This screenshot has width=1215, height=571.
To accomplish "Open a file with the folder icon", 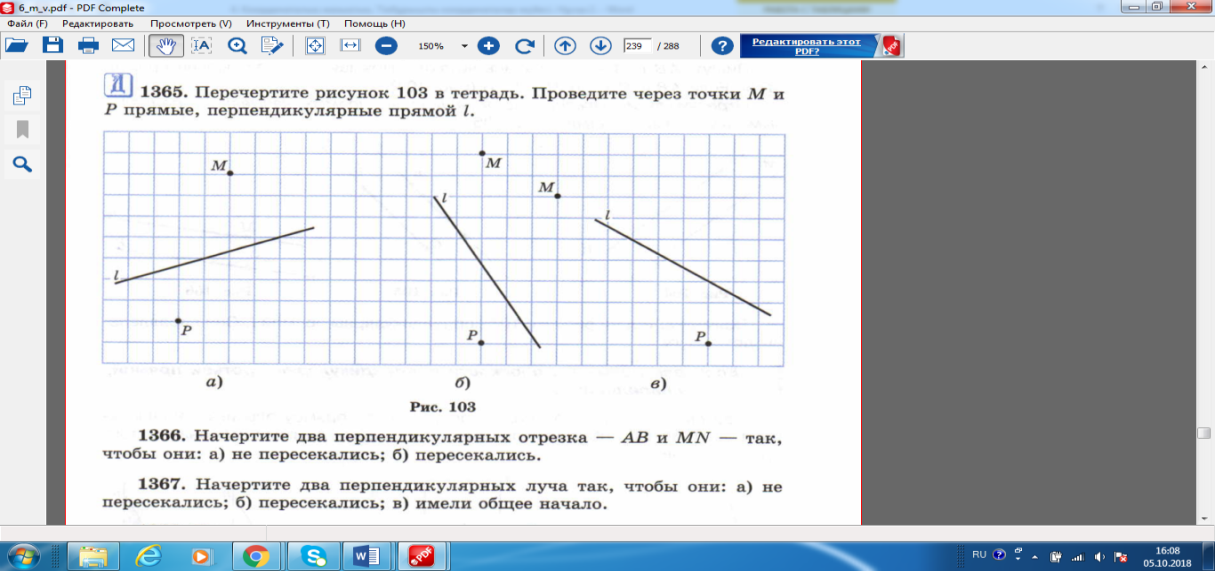I will tap(15, 45).
